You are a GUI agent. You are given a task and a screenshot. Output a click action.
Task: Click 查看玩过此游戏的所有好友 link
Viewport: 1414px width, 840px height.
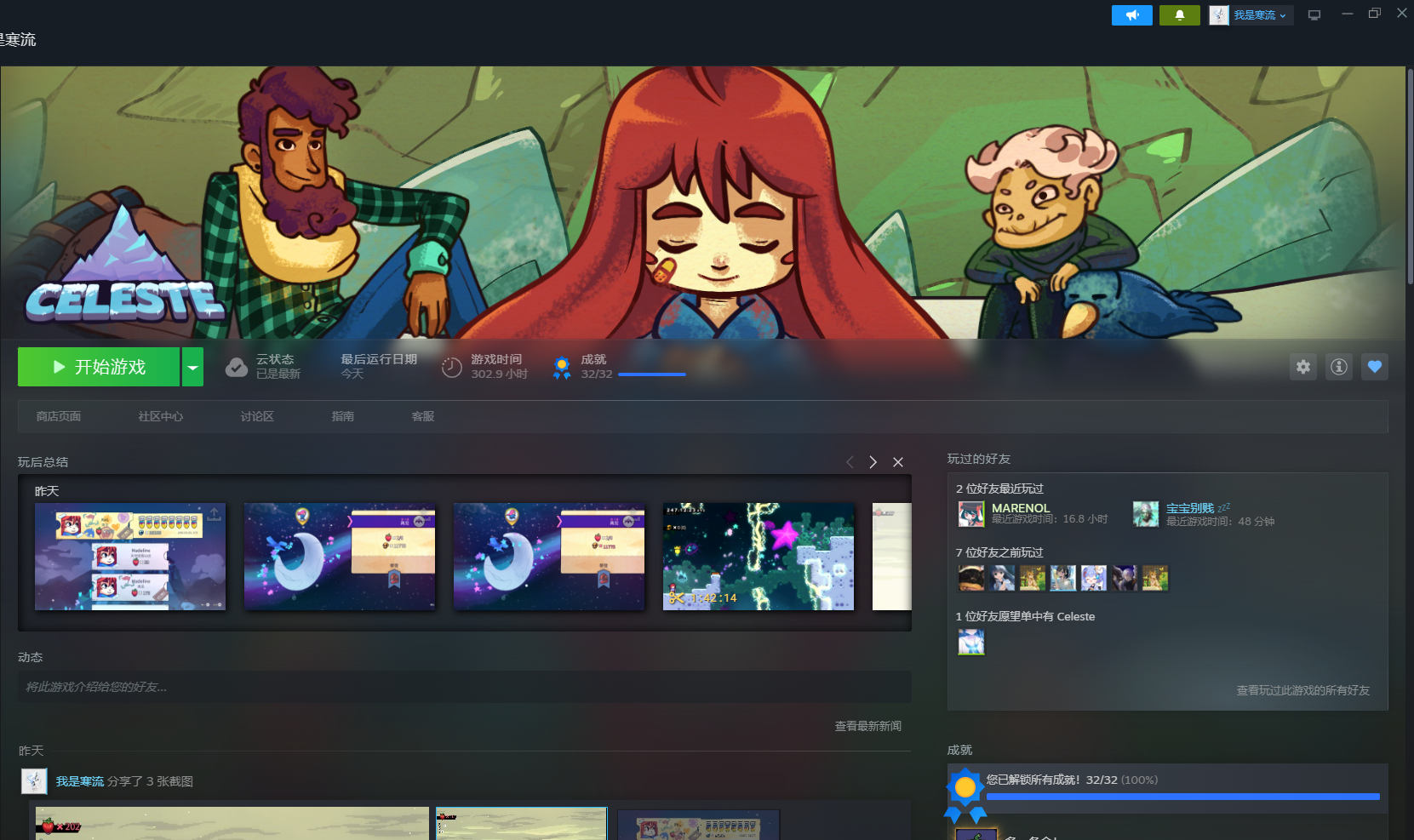1302,690
